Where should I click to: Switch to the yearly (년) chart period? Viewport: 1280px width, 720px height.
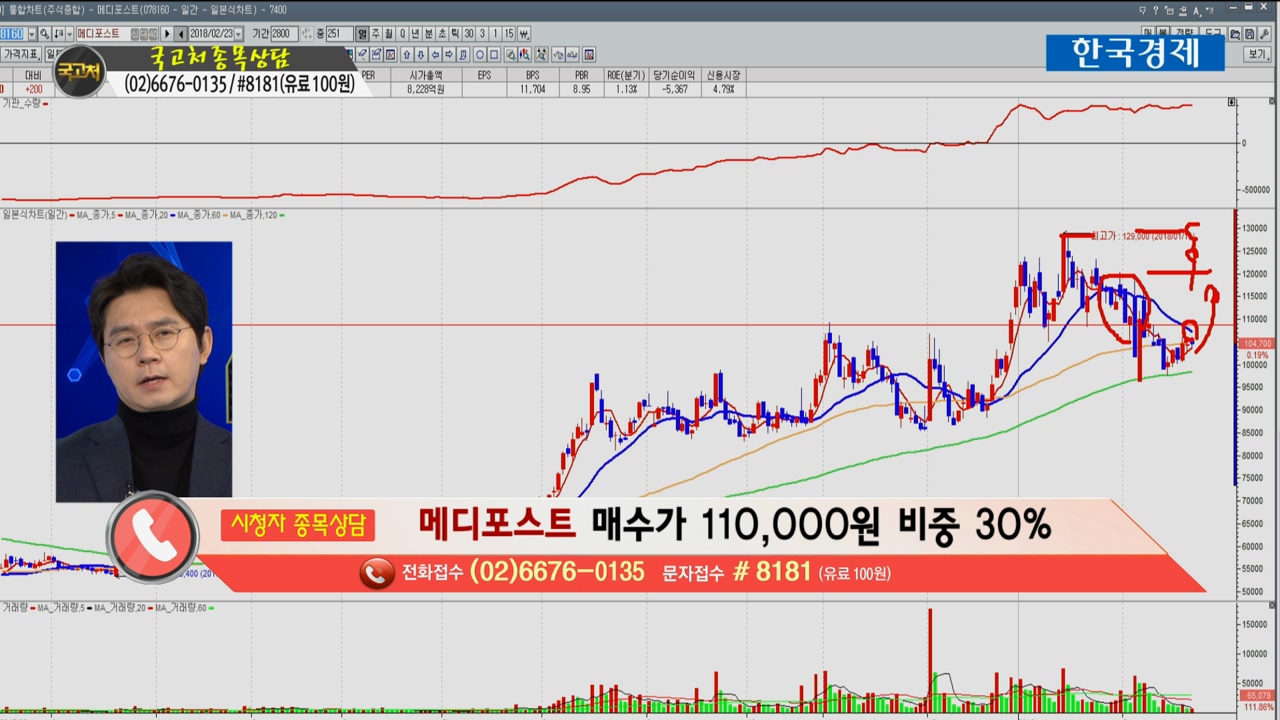click(415, 34)
